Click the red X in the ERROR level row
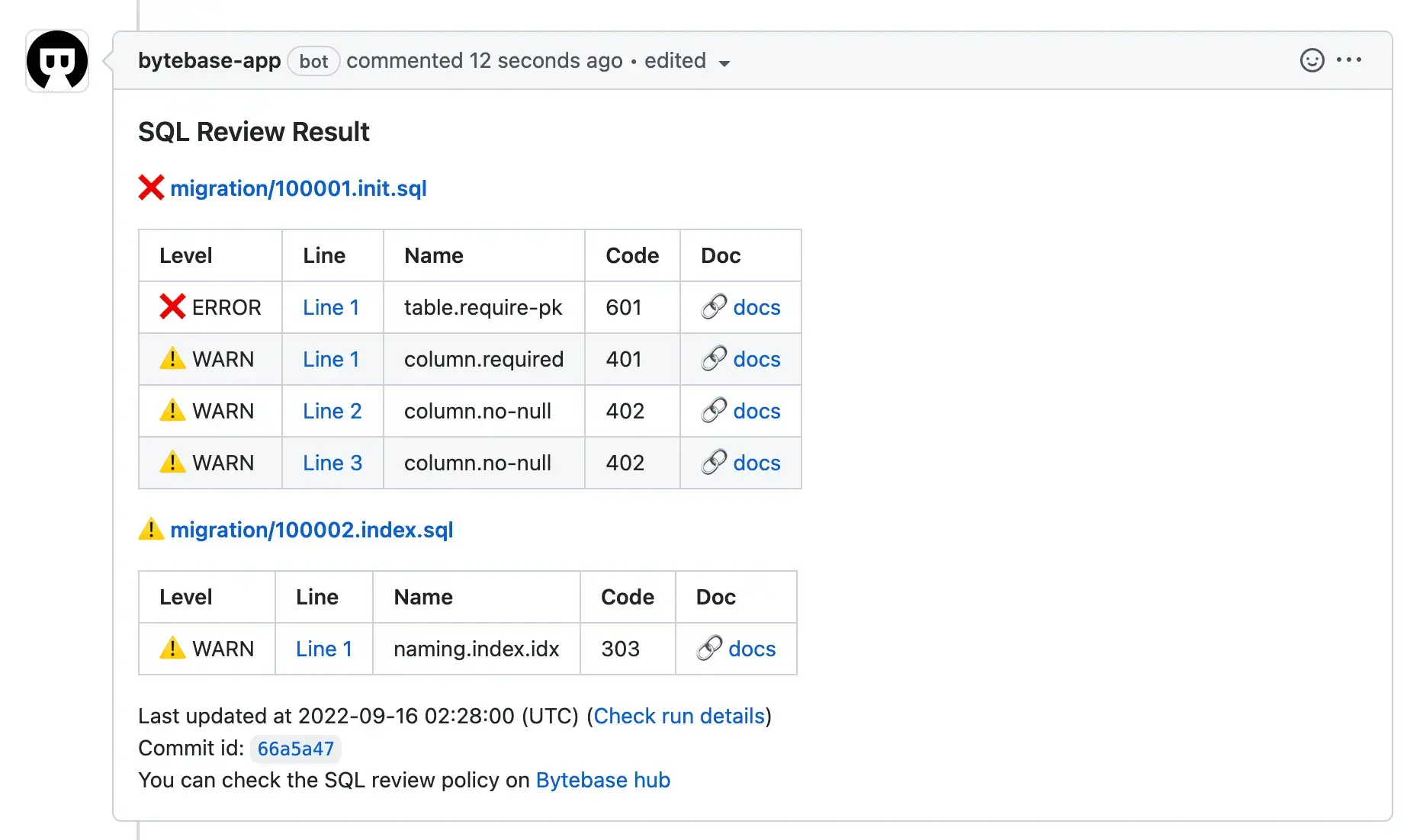1423x840 pixels. 173,307
